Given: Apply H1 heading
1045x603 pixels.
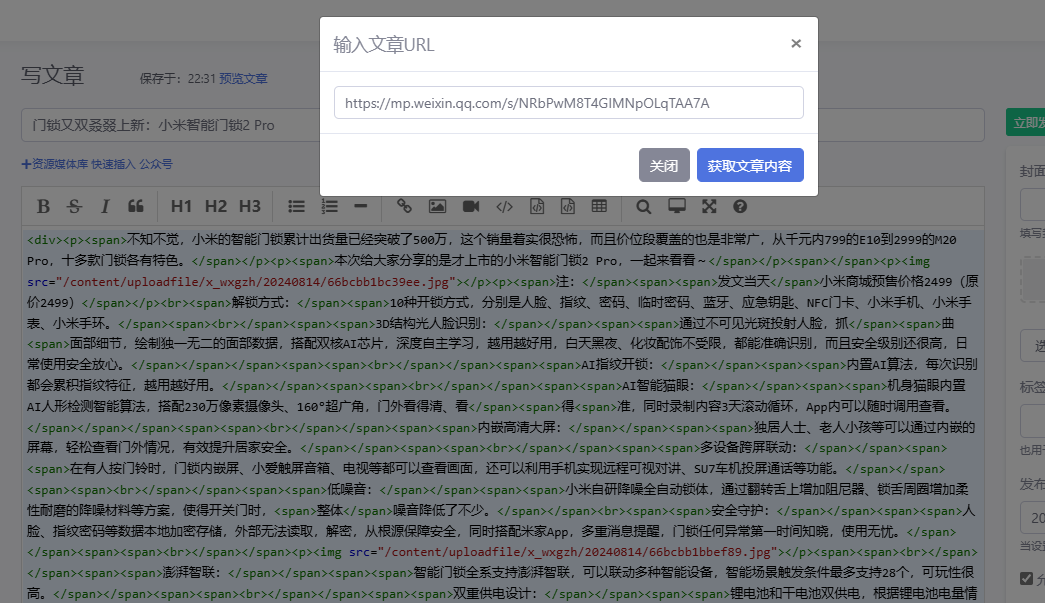Looking at the screenshot, I should tap(181, 207).
